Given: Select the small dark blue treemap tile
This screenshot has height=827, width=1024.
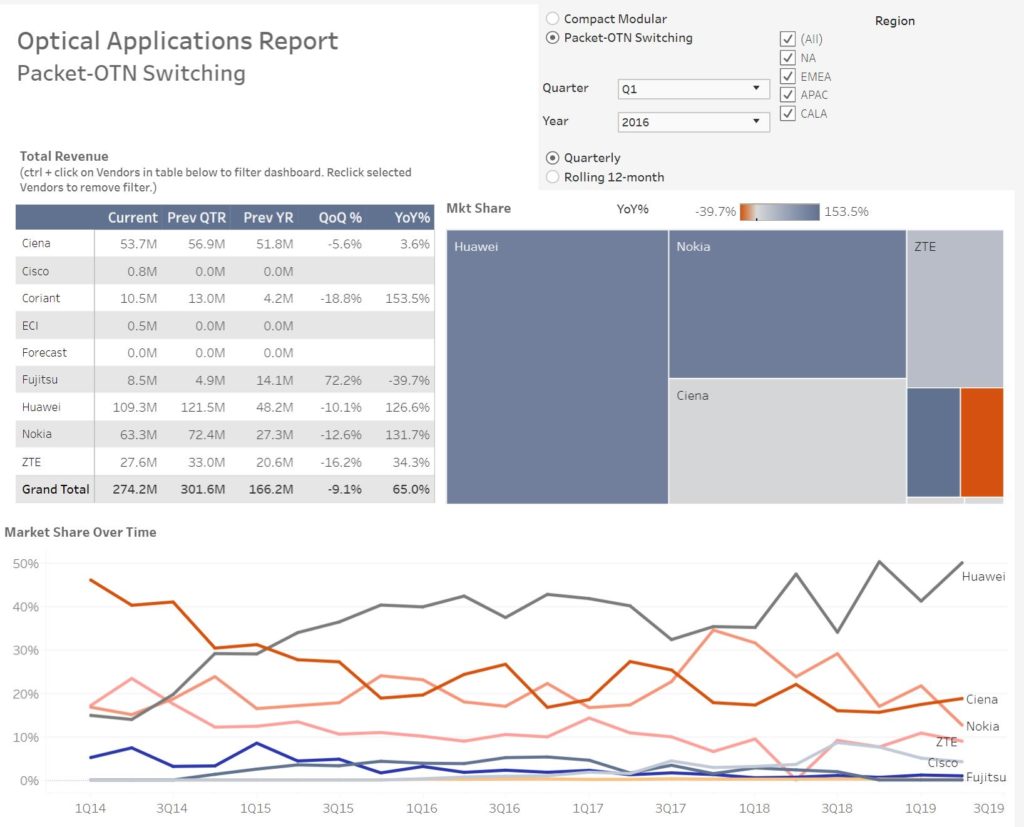Looking at the screenshot, I should point(933,442).
